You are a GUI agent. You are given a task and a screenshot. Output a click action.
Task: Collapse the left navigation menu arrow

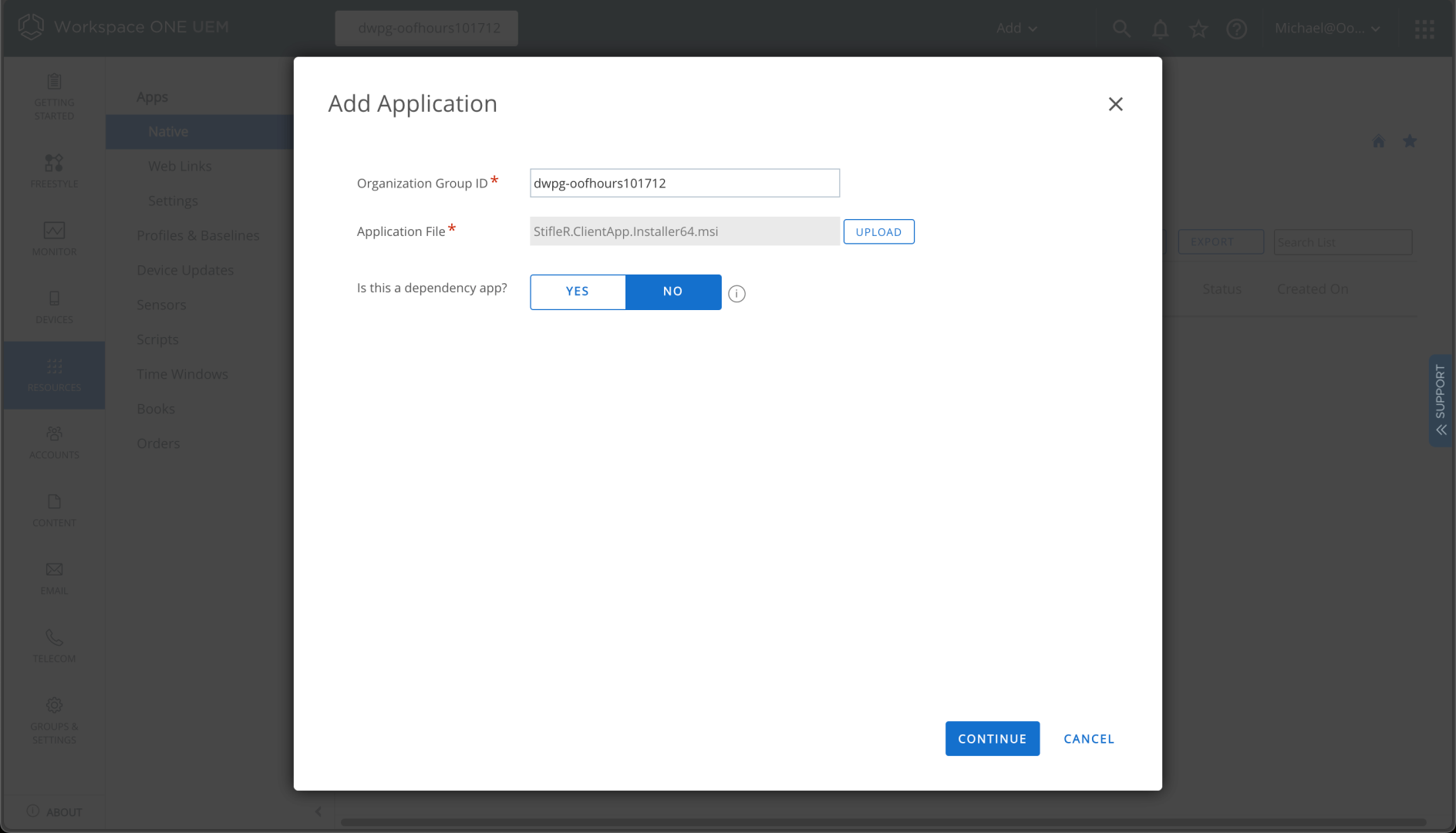pyautogui.click(x=318, y=811)
